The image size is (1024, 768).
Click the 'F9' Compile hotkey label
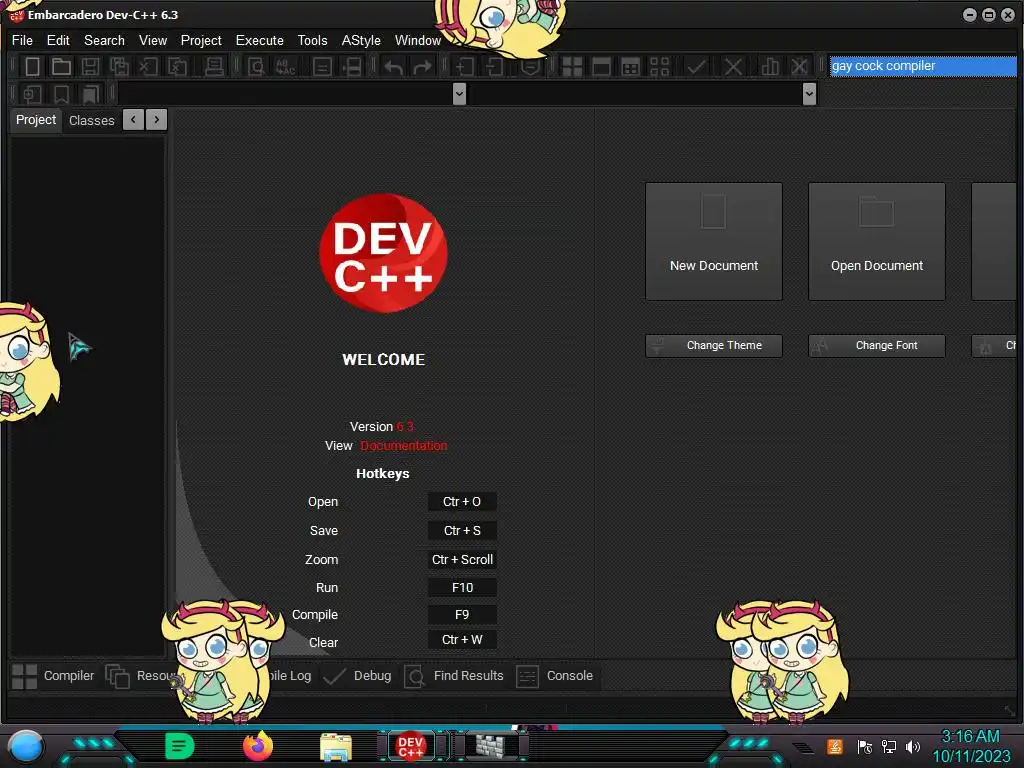coord(462,615)
